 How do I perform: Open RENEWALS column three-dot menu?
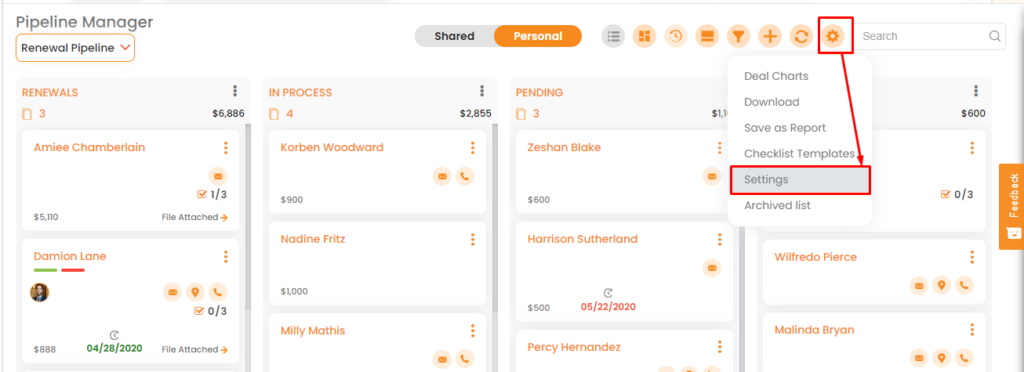[235, 91]
